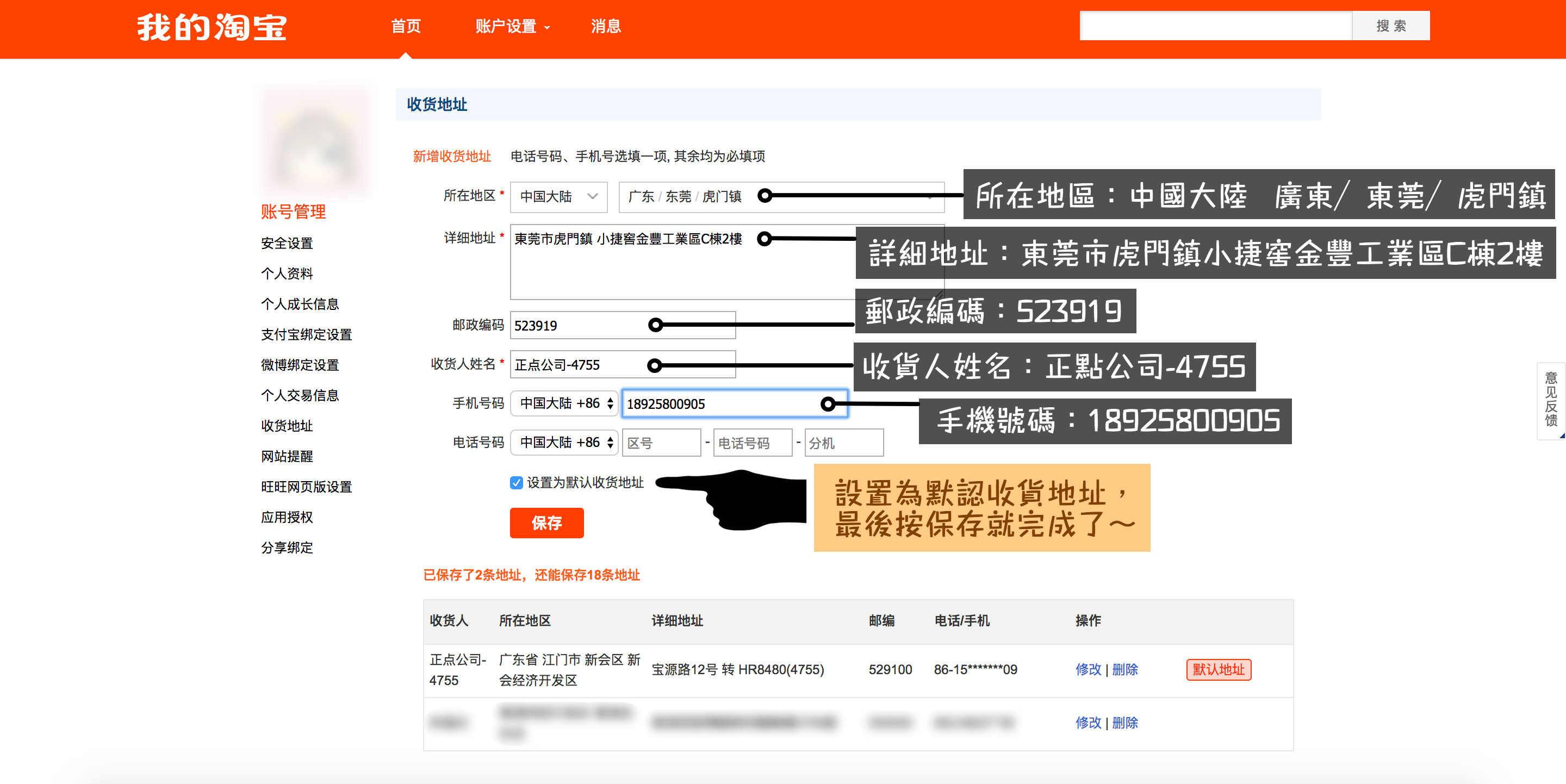
Task: Toggle 设置为默认收货地址 checkbox
Action: (516, 483)
